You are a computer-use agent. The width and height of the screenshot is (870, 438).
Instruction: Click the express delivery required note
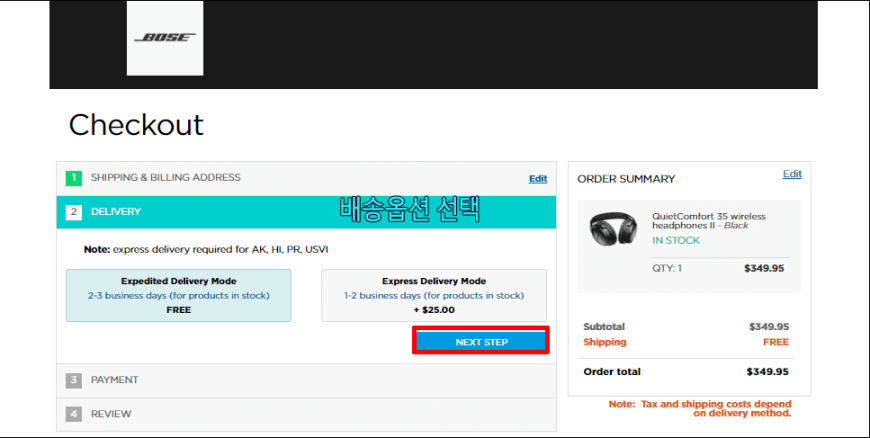click(206, 249)
